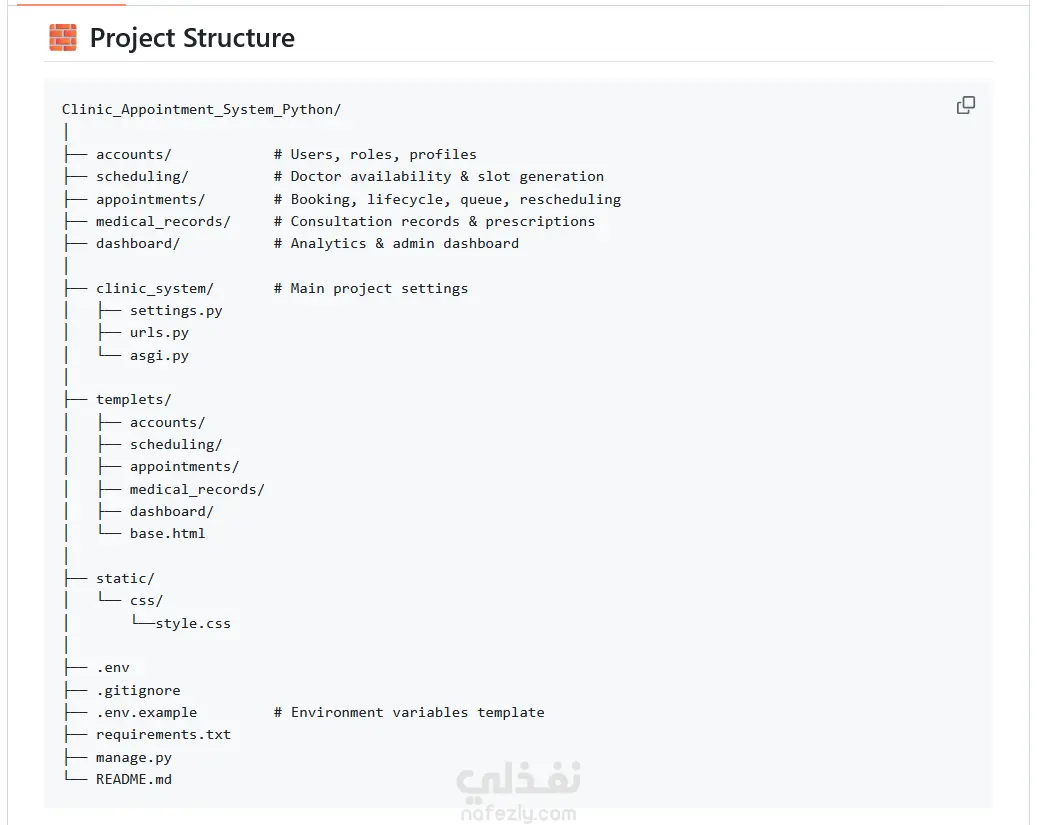Image resolution: width=1037 pixels, height=825 pixels.
Task: Click the templets/ folder entry
Action: coord(134,400)
